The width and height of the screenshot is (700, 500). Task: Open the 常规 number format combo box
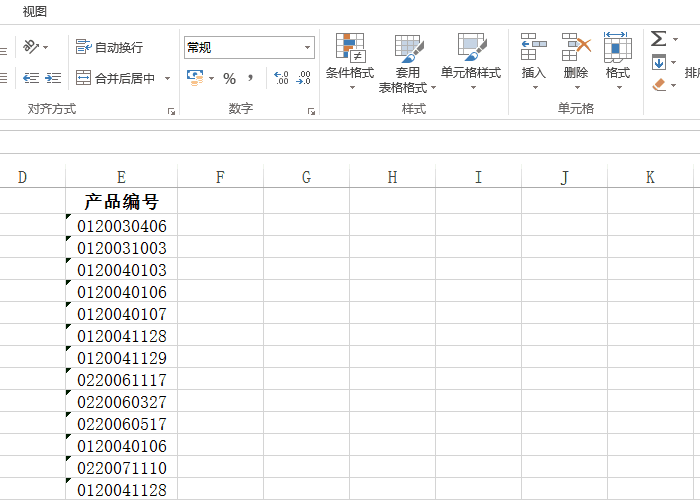[249, 47]
